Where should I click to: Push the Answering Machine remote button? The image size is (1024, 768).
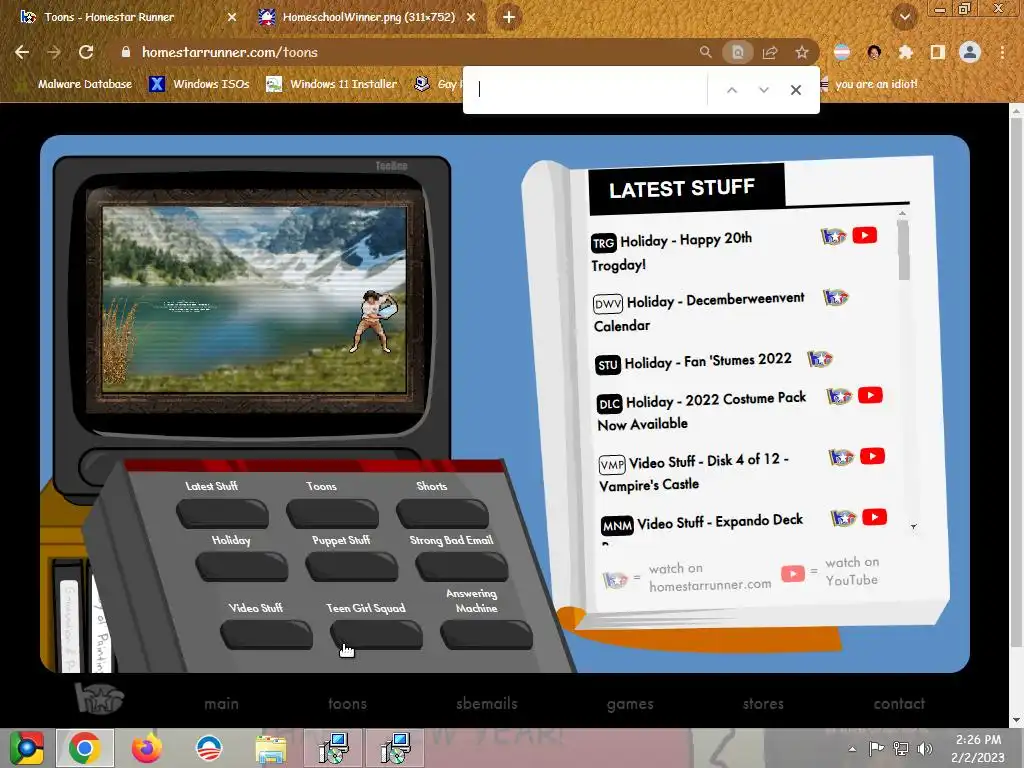(487, 635)
